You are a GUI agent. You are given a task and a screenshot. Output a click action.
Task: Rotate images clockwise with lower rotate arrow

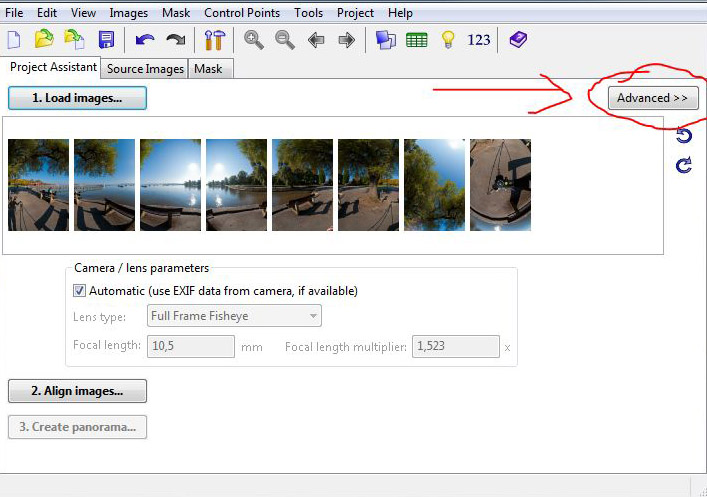(x=684, y=165)
